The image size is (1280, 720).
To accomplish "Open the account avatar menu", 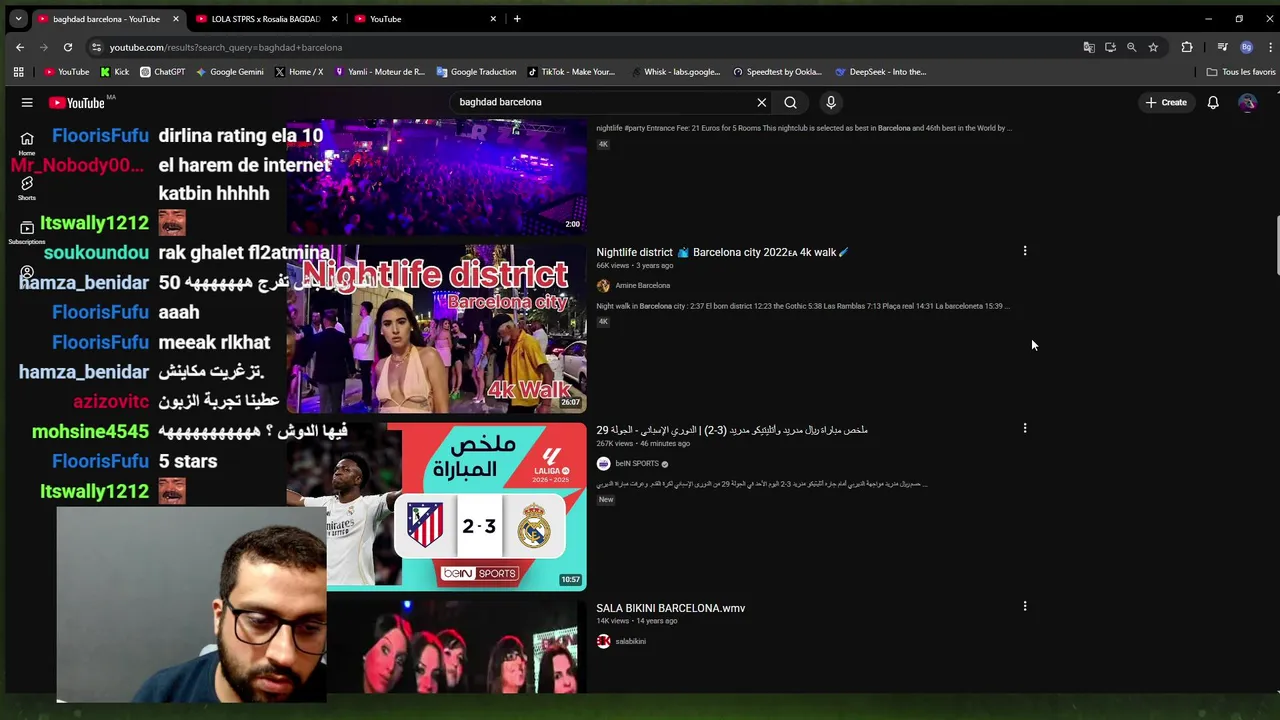I will point(1247,102).
